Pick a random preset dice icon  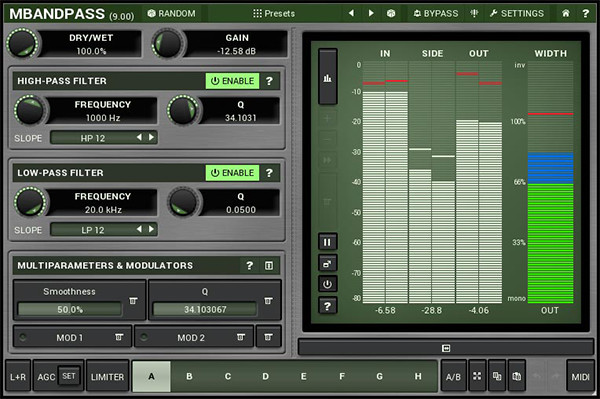click(391, 13)
